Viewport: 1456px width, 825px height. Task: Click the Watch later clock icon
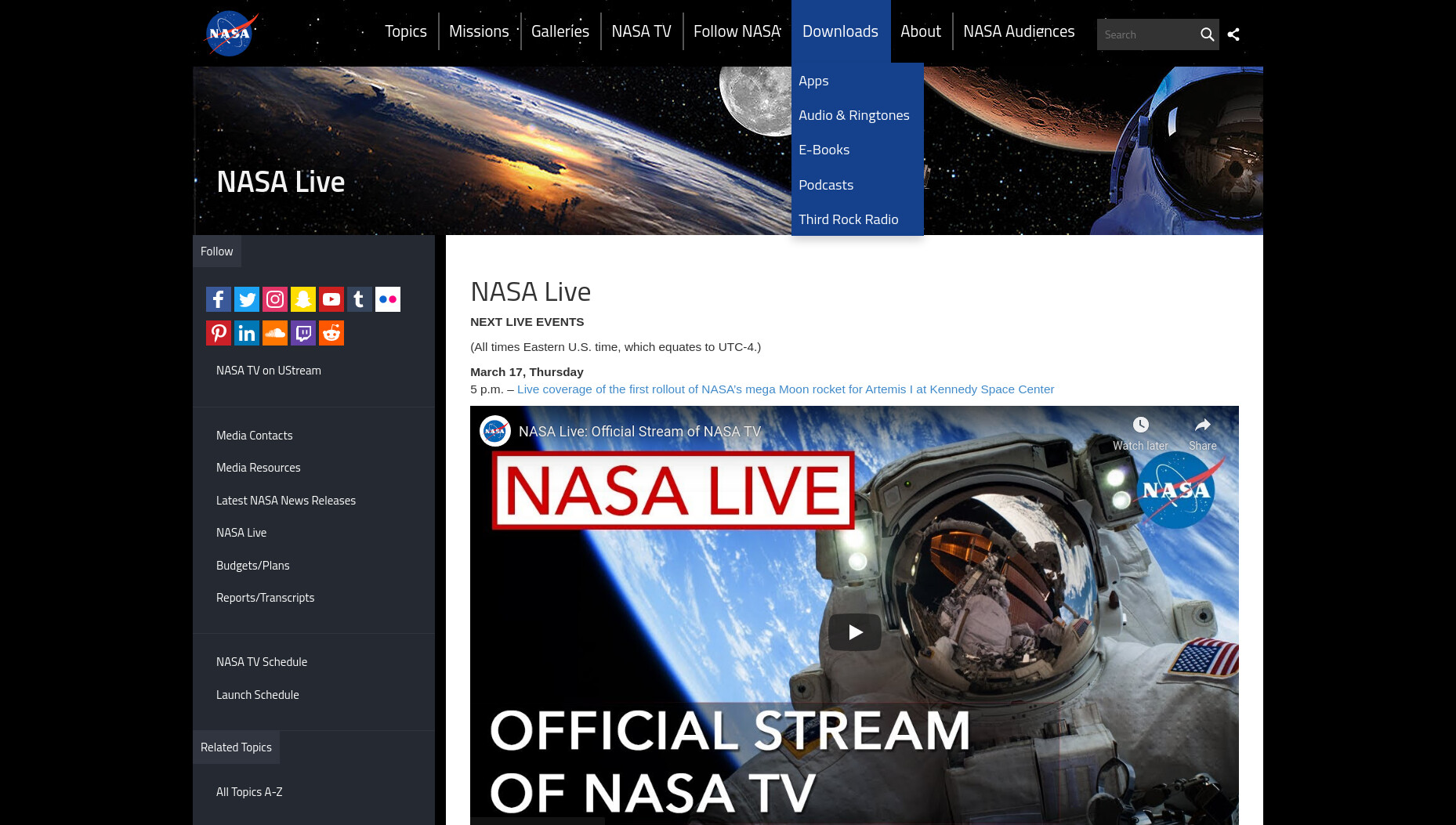1141,425
